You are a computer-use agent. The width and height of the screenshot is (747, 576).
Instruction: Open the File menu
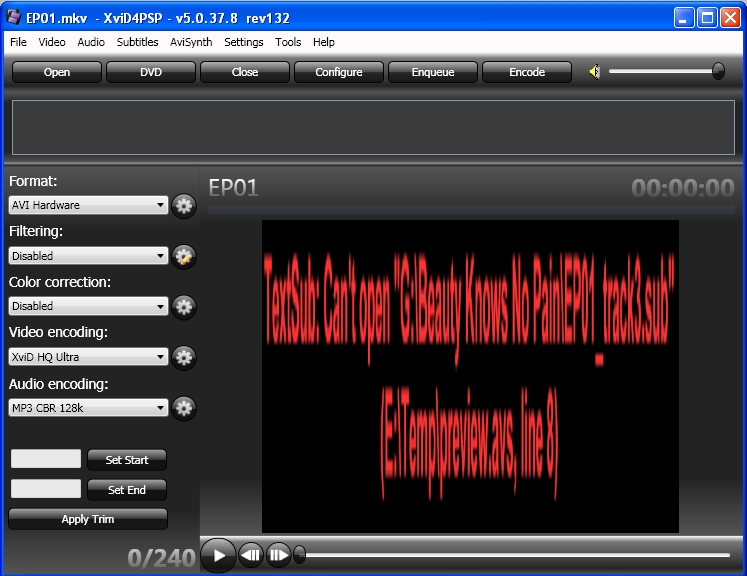pyautogui.click(x=18, y=42)
